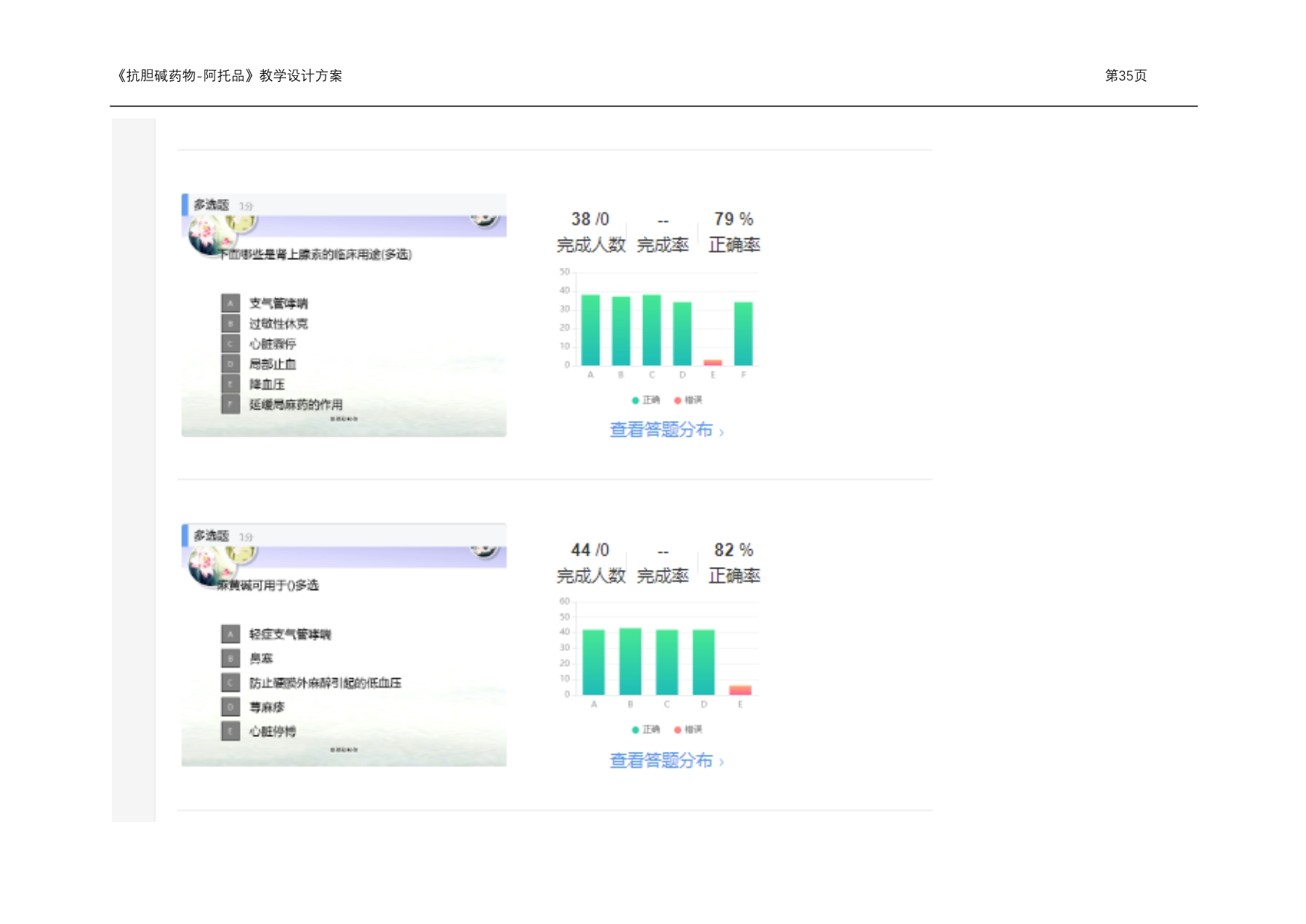
Task: Choose option D icon next to 局部止血
Action: click(x=230, y=364)
